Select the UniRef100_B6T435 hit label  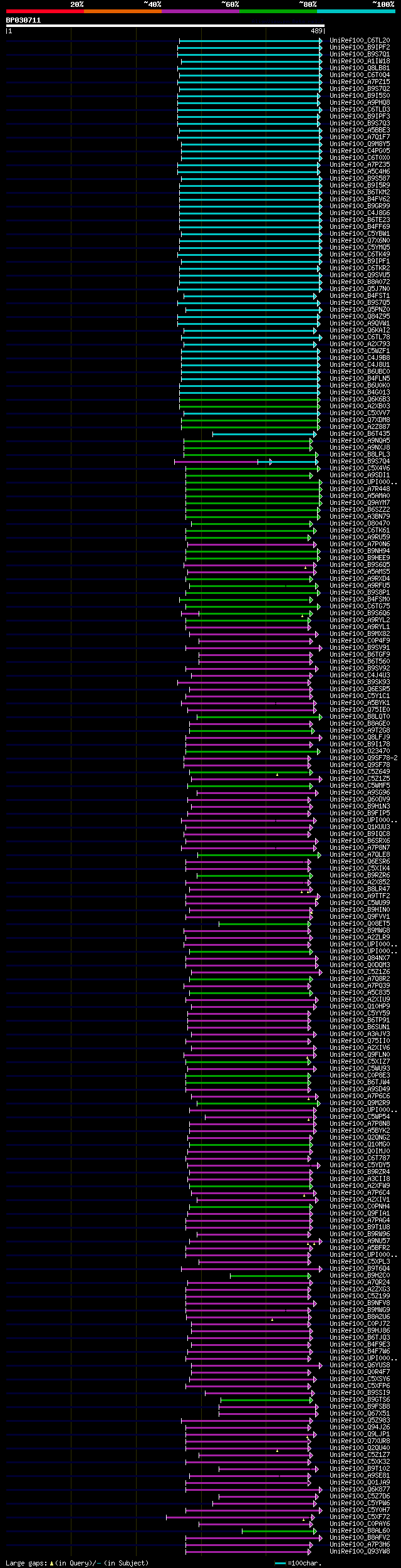point(360,434)
